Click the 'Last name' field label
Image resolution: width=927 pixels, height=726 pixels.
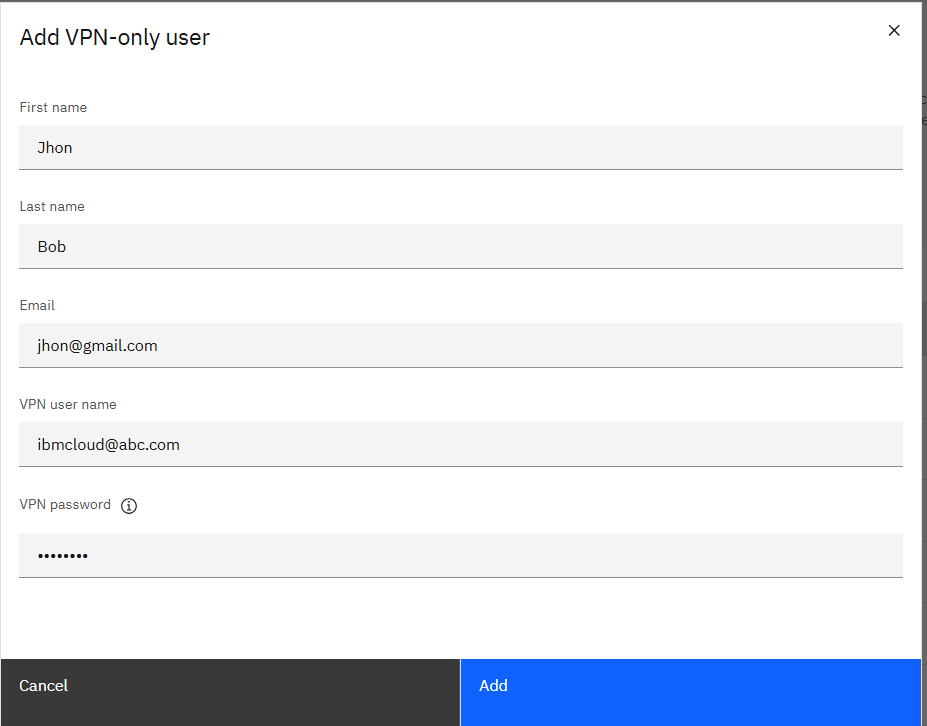[x=52, y=206]
